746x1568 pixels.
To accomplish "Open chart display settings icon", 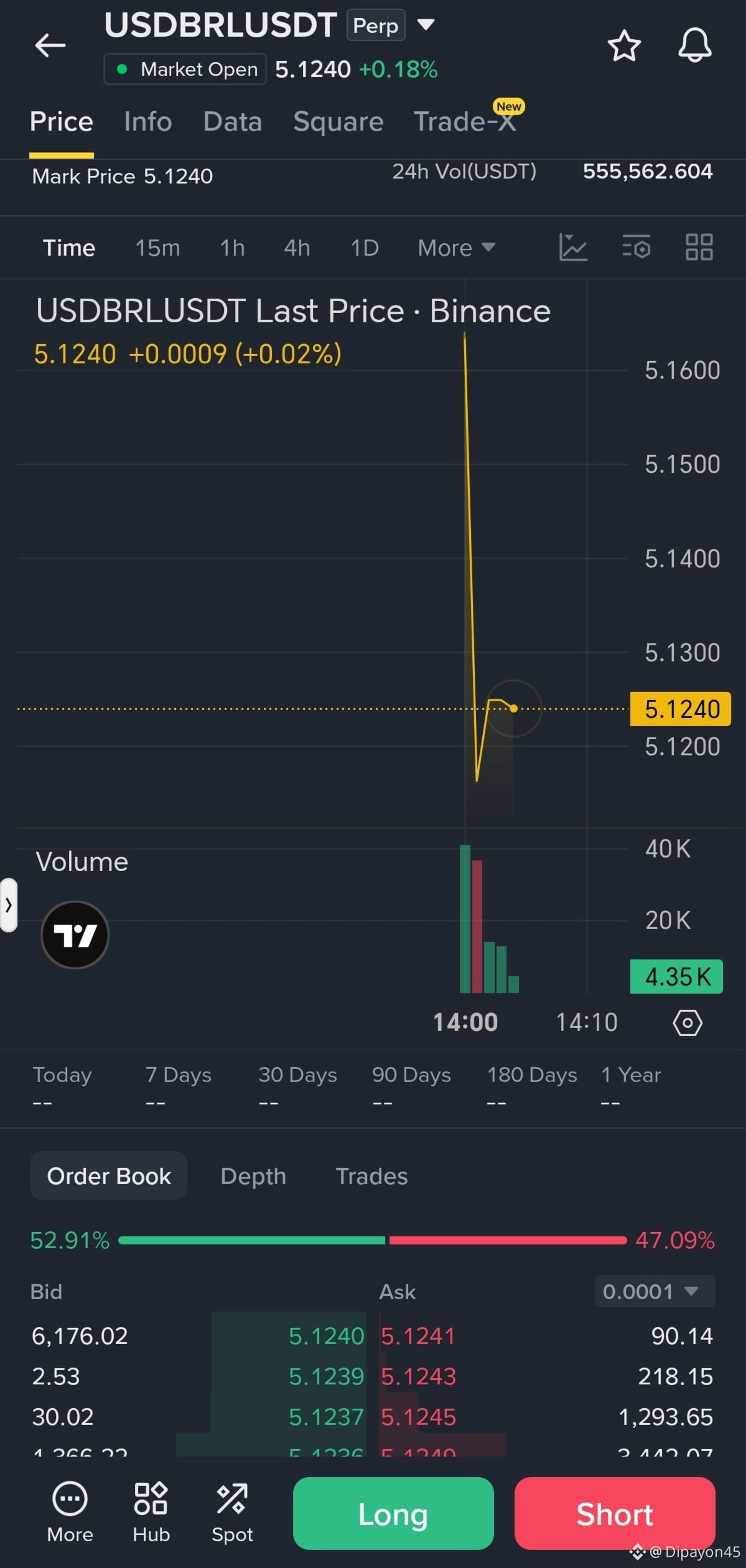I will 636,247.
